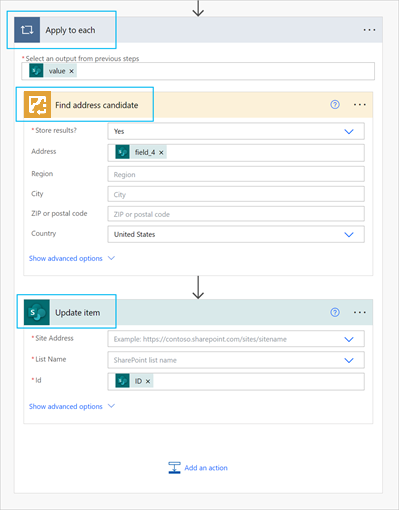Click the Country label
Screen dimensions: 399x510
click(x=44, y=233)
